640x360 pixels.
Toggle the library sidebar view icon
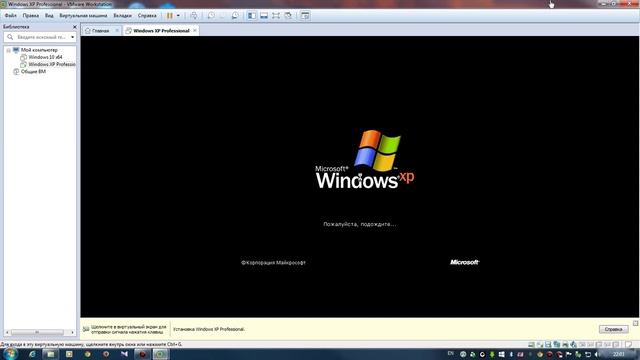(252, 16)
